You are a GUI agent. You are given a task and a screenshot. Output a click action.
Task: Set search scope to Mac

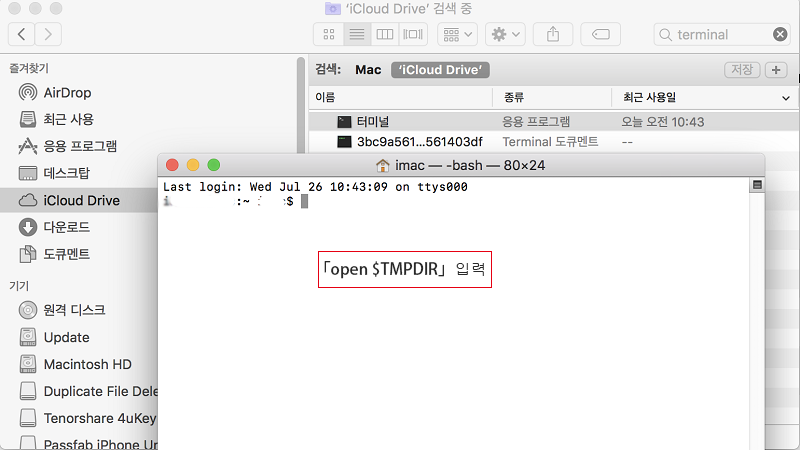point(368,70)
